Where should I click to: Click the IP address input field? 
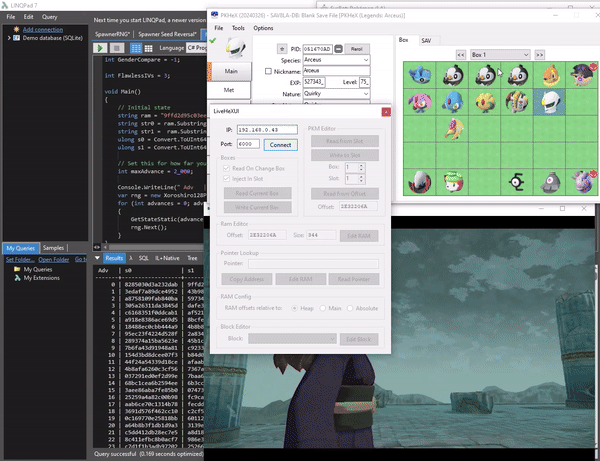coord(267,130)
